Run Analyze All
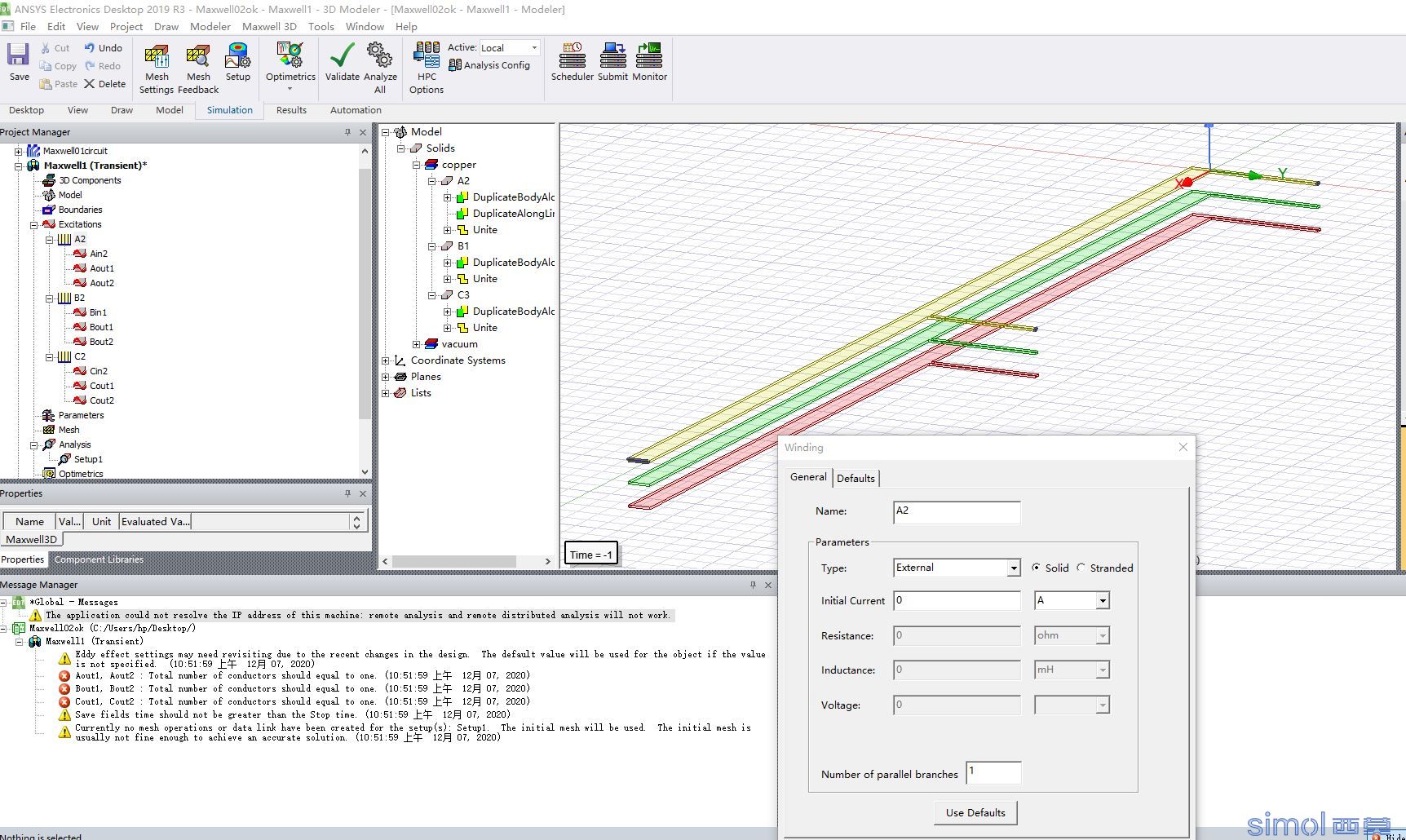 pyautogui.click(x=380, y=69)
